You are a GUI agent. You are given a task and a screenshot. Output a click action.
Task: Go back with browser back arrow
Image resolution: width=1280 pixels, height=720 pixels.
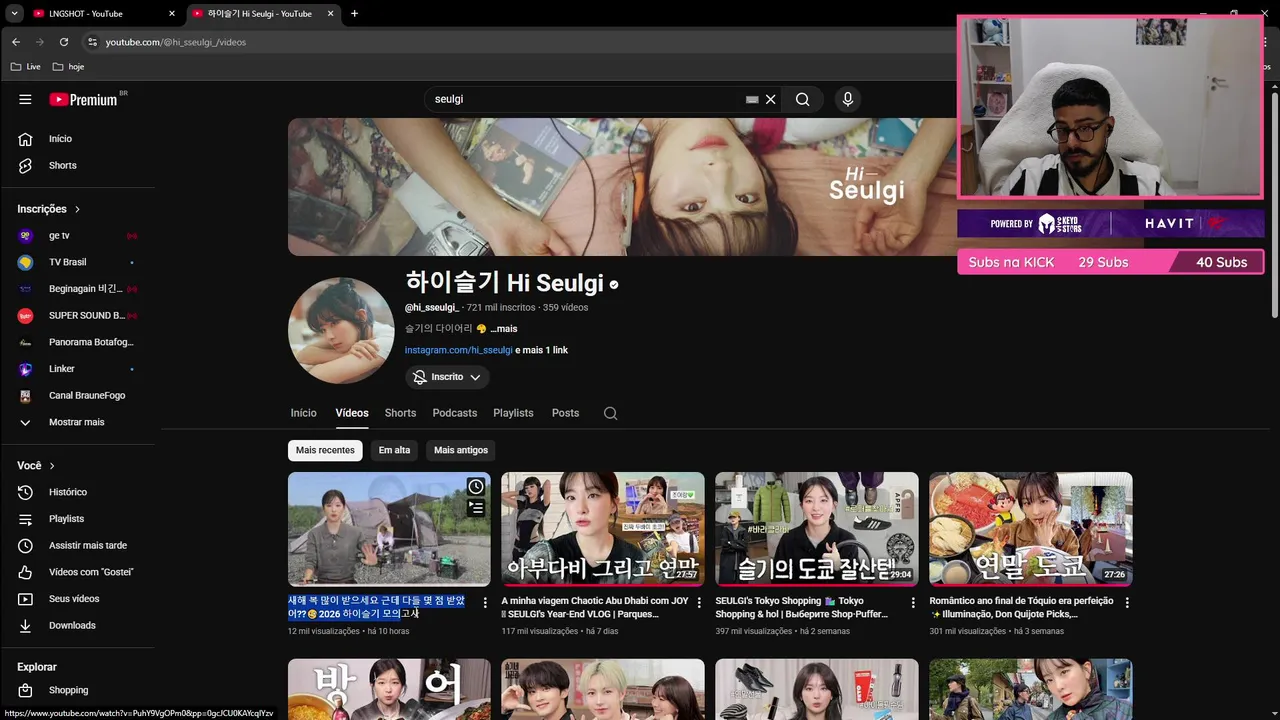pyautogui.click(x=15, y=42)
